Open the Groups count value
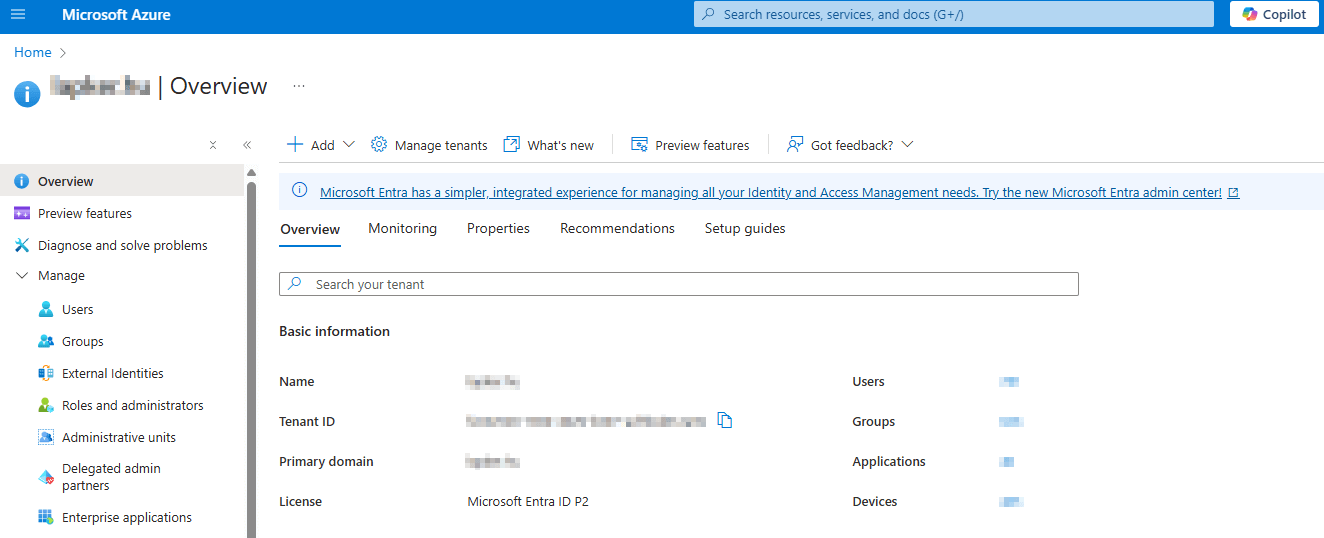Viewport: 1324px width, 538px height. pos(1011,421)
